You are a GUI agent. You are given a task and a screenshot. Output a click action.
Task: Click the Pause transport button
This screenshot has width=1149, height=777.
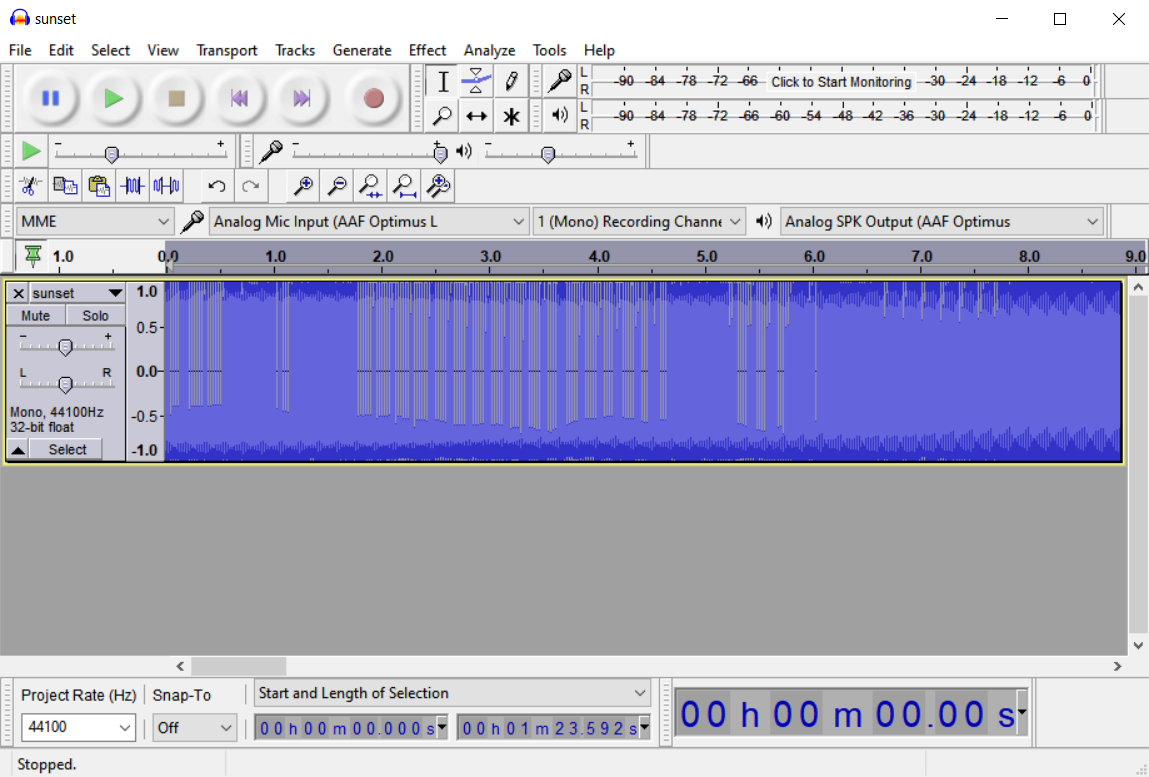tap(51, 98)
